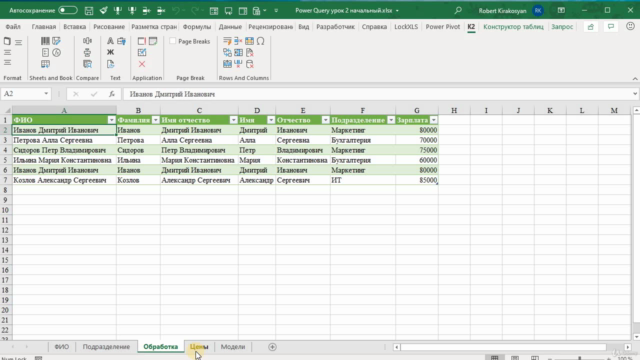The width and height of the screenshot is (640, 360).
Task: Click the Share icon near ribbon tabs
Action: pos(591,27)
